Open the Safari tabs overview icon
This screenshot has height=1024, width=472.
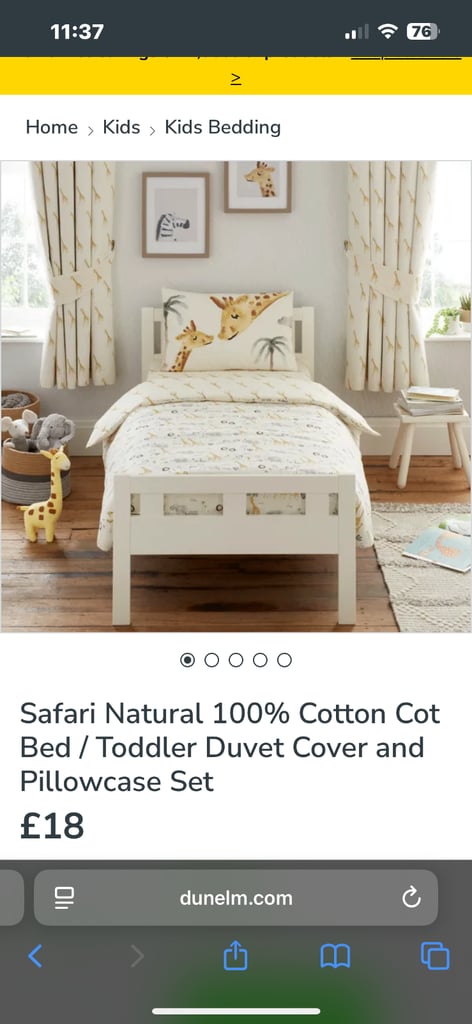tap(435, 956)
